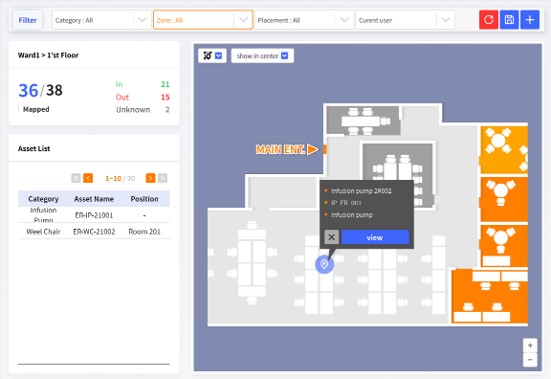The height and width of the screenshot is (379, 551).
Task: Click the Filter button
Action: [27, 20]
